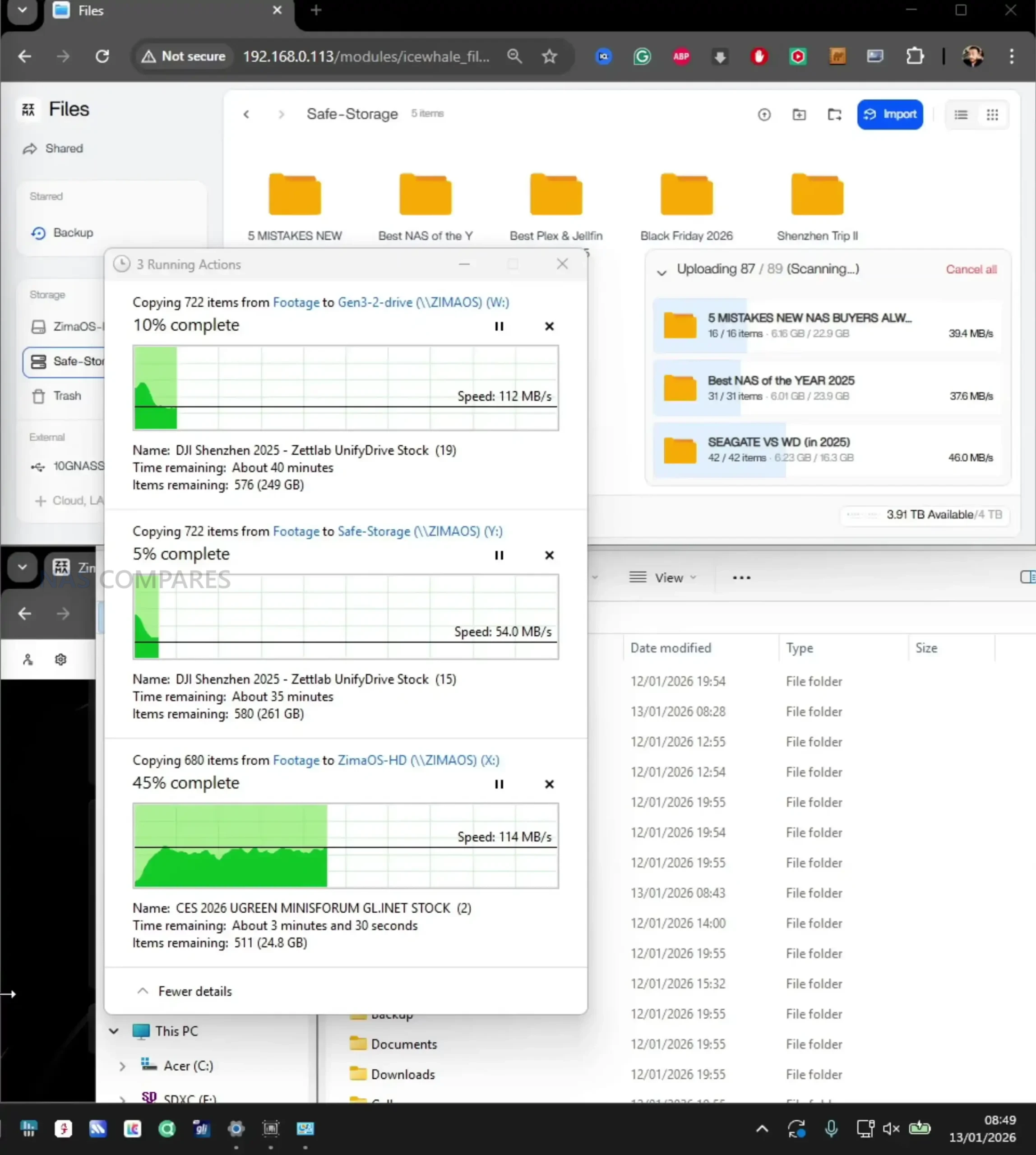This screenshot has width=1036, height=1155.
Task: Cancel the Safe-Storage copy operation
Action: coord(549,555)
